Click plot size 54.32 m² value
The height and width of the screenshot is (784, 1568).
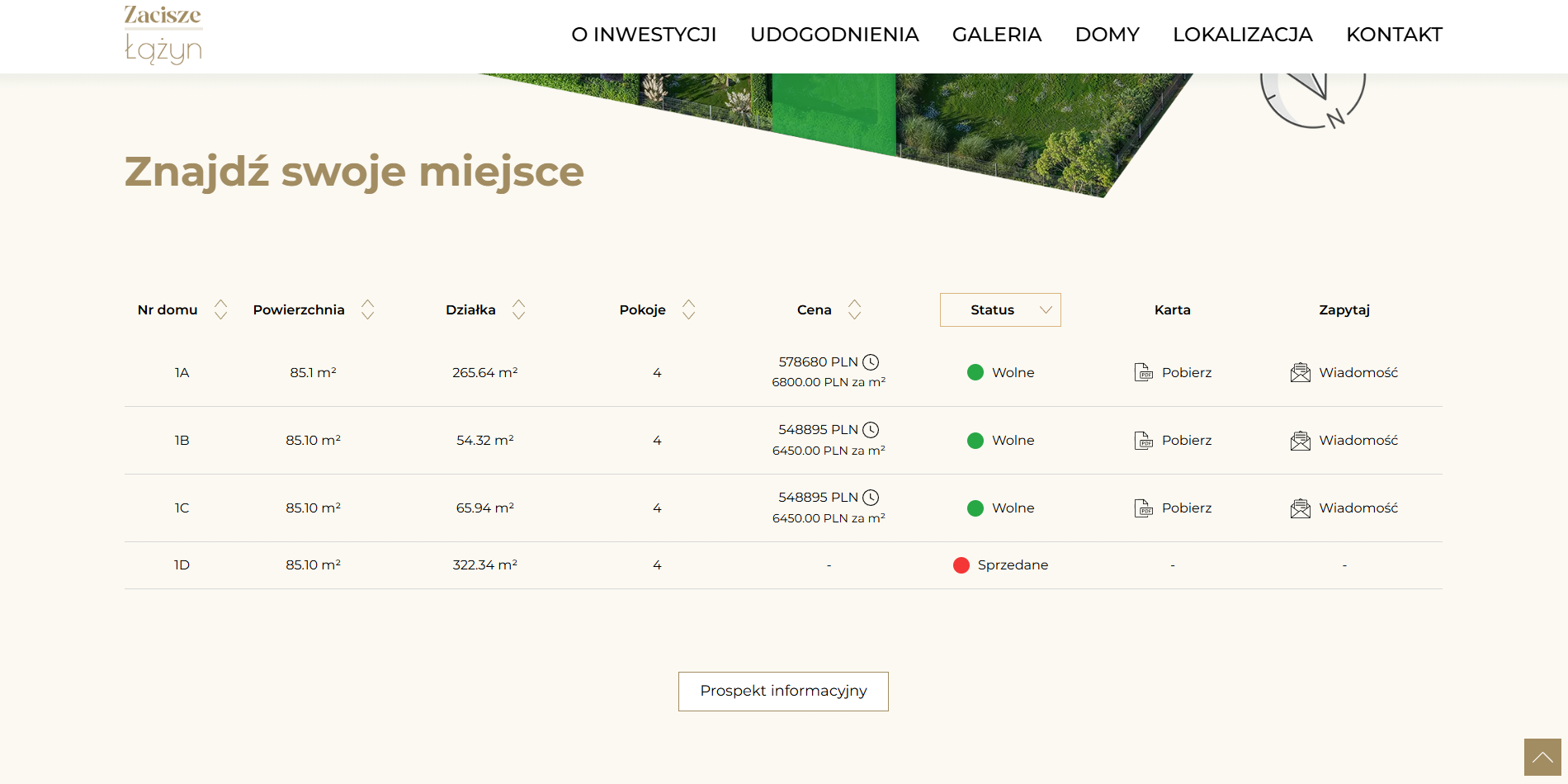pyautogui.click(x=485, y=440)
